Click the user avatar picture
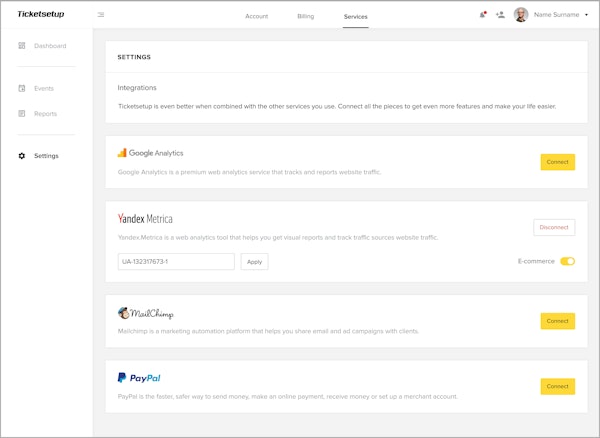600x438 pixels. [521, 15]
